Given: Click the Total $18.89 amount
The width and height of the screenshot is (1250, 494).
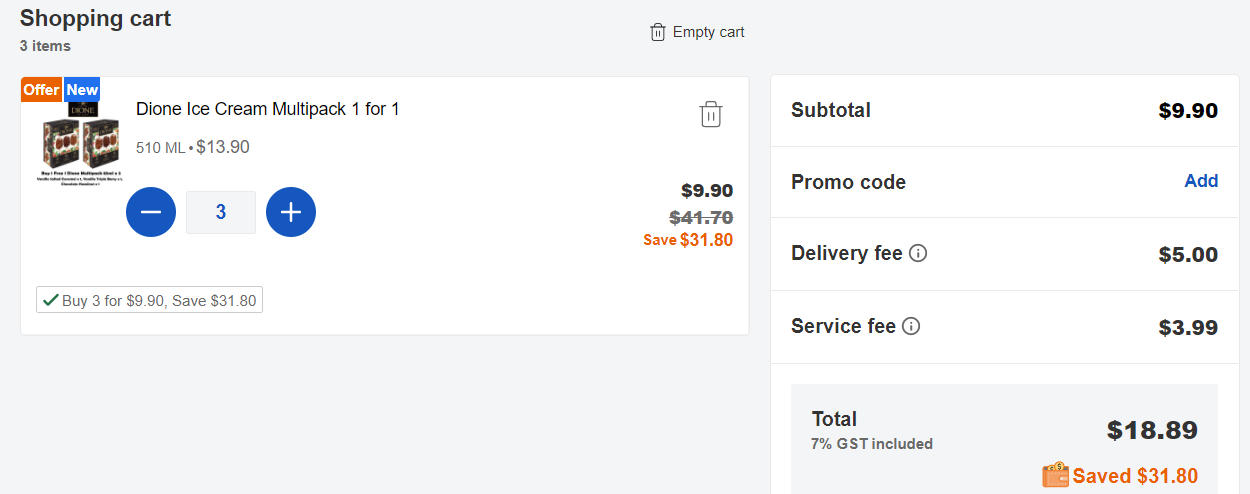Looking at the screenshot, I should [x=1152, y=431].
